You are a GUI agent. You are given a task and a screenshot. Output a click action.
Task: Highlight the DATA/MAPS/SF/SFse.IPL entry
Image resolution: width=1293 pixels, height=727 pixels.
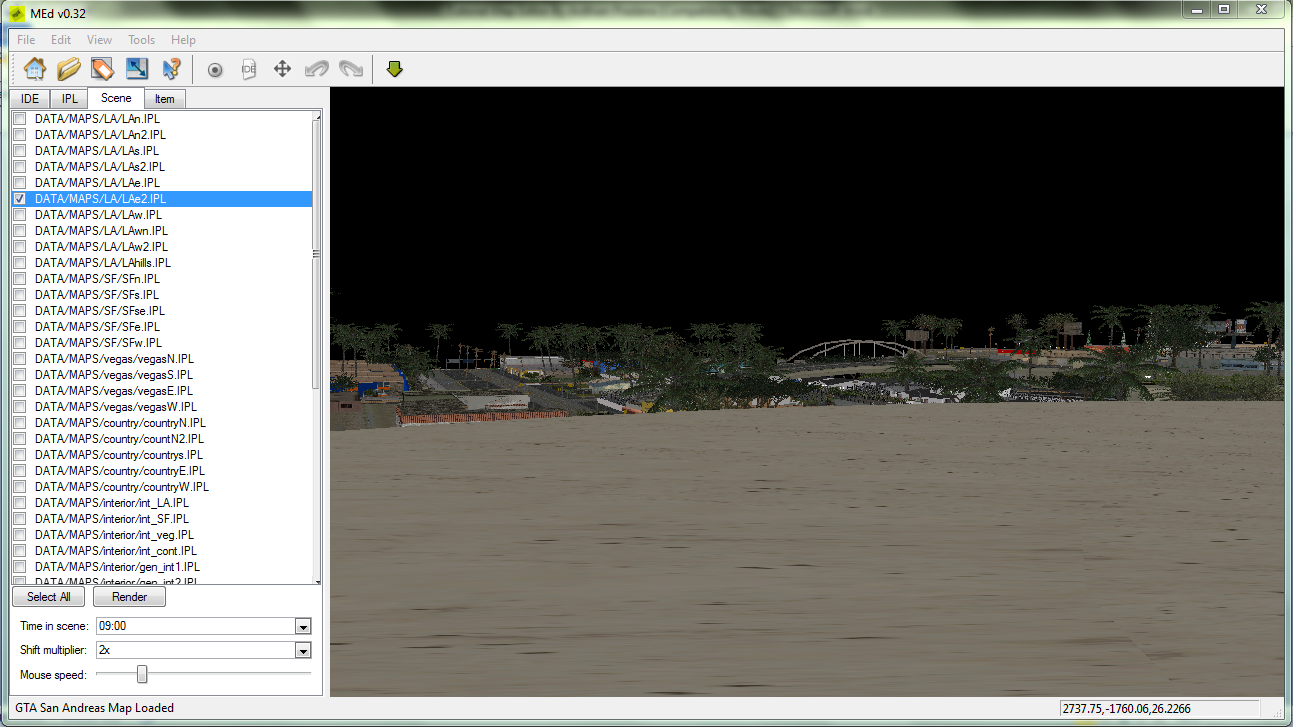(162, 311)
